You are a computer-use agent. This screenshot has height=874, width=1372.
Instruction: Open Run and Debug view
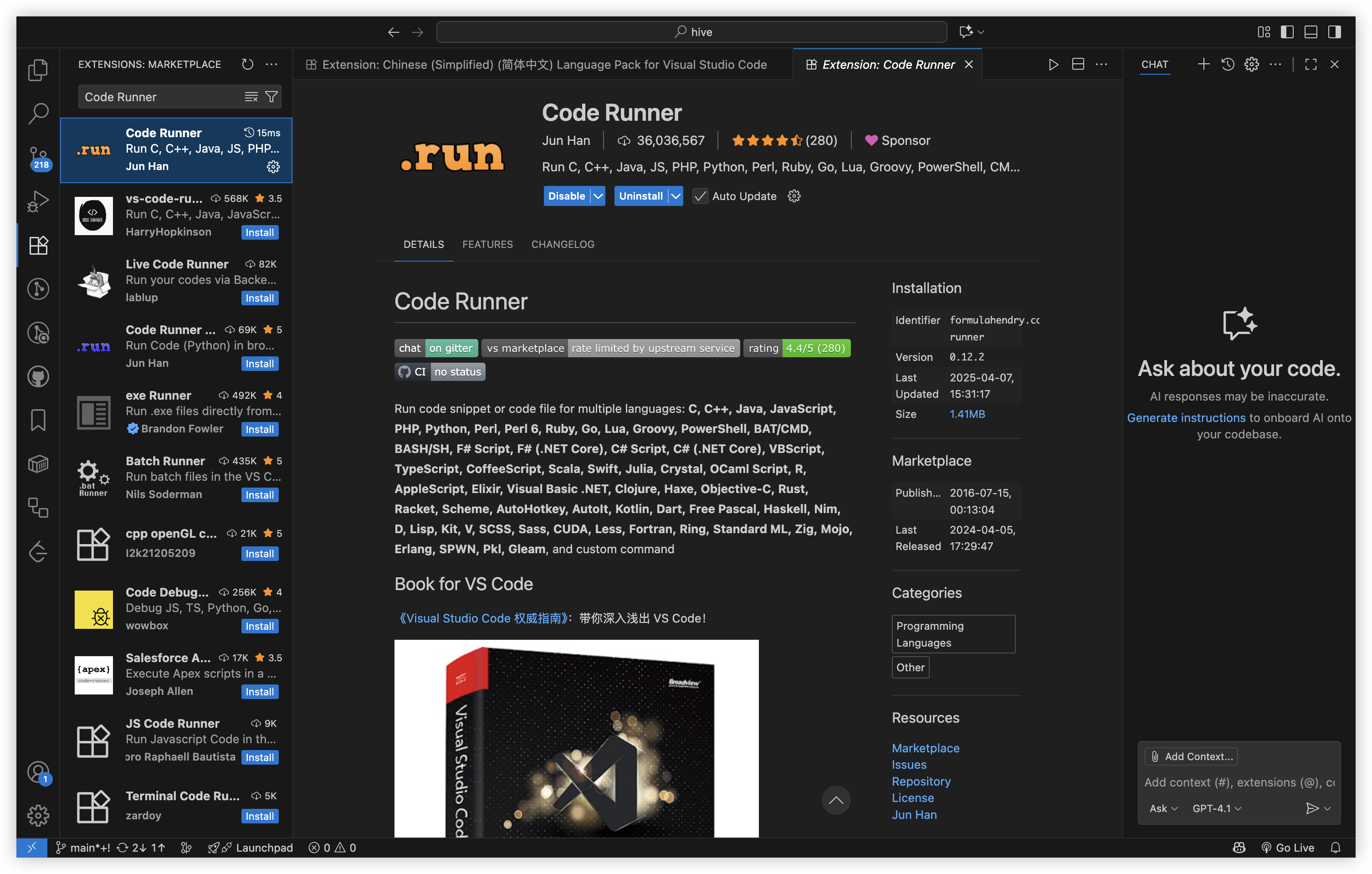click(38, 201)
